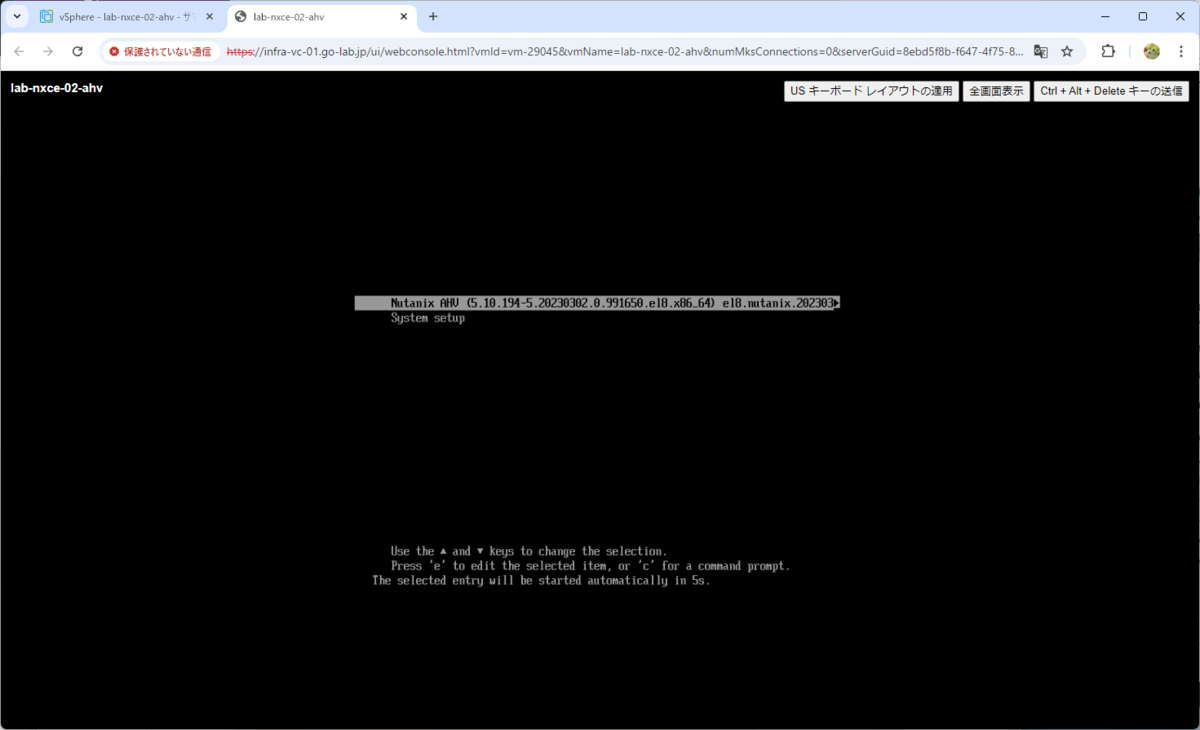Click the 全画面表示 full screen button
1200x730 pixels.
point(996,91)
